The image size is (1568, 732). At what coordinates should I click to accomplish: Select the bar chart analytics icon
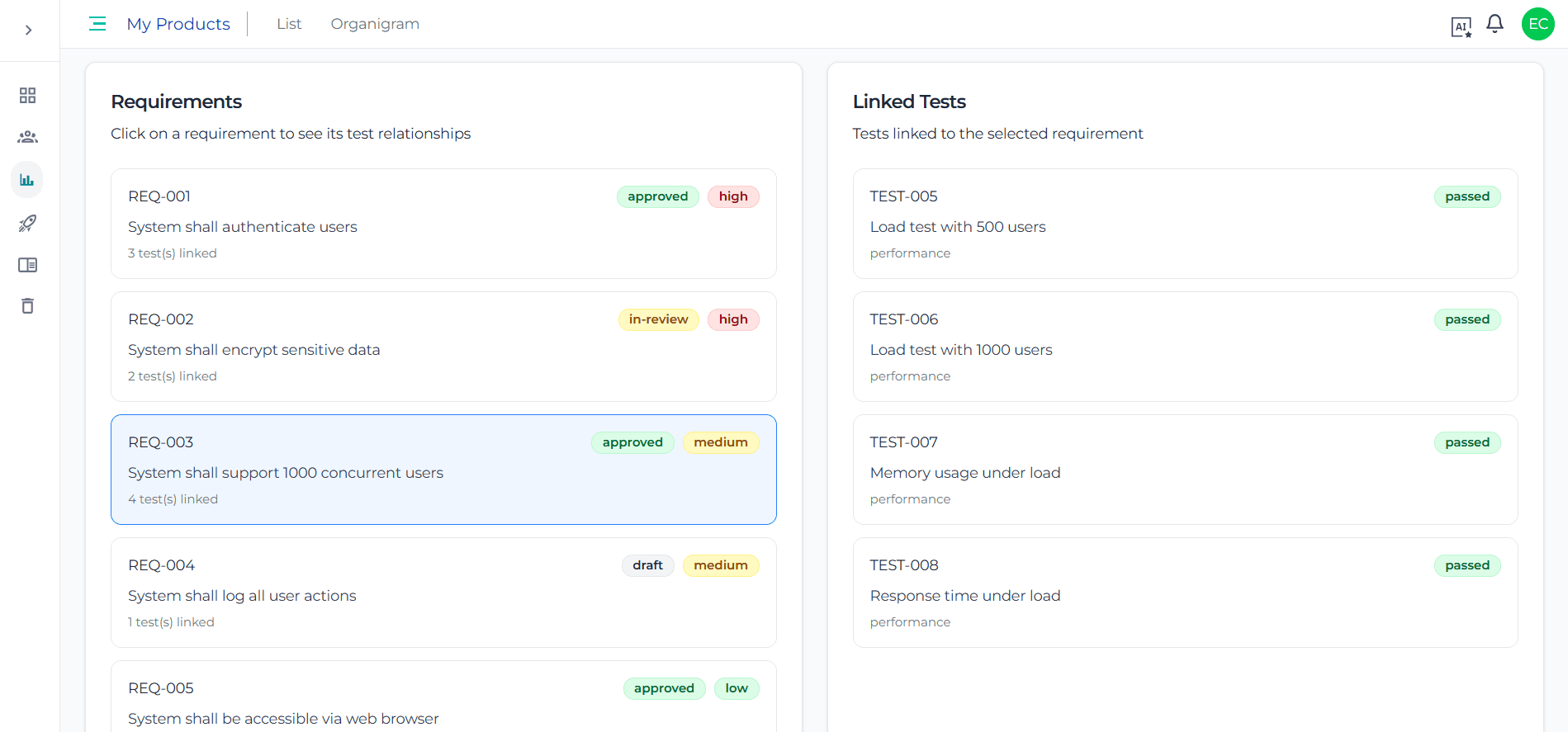[x=27, y=180]
